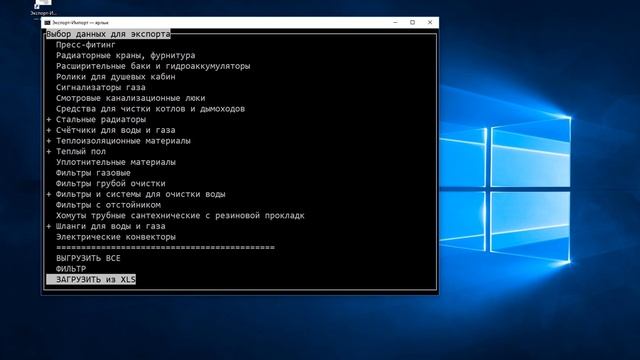This screenshot has width=640, height=360.
Task: Select 'Шланги для воды и газа' text
Action: [x=111, y=226]
